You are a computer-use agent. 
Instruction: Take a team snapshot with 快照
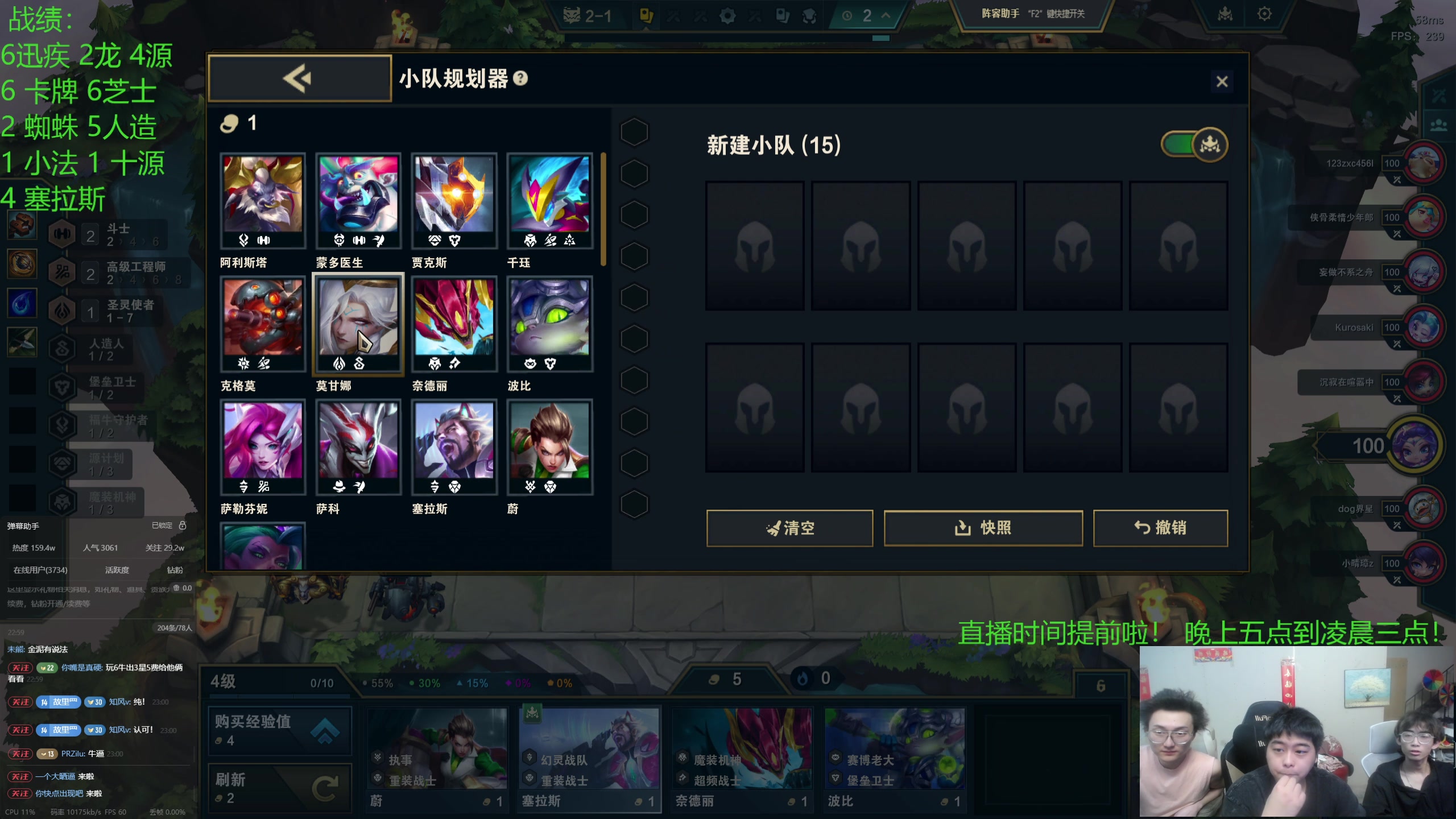pyautogui.click(x=983, y=528)
